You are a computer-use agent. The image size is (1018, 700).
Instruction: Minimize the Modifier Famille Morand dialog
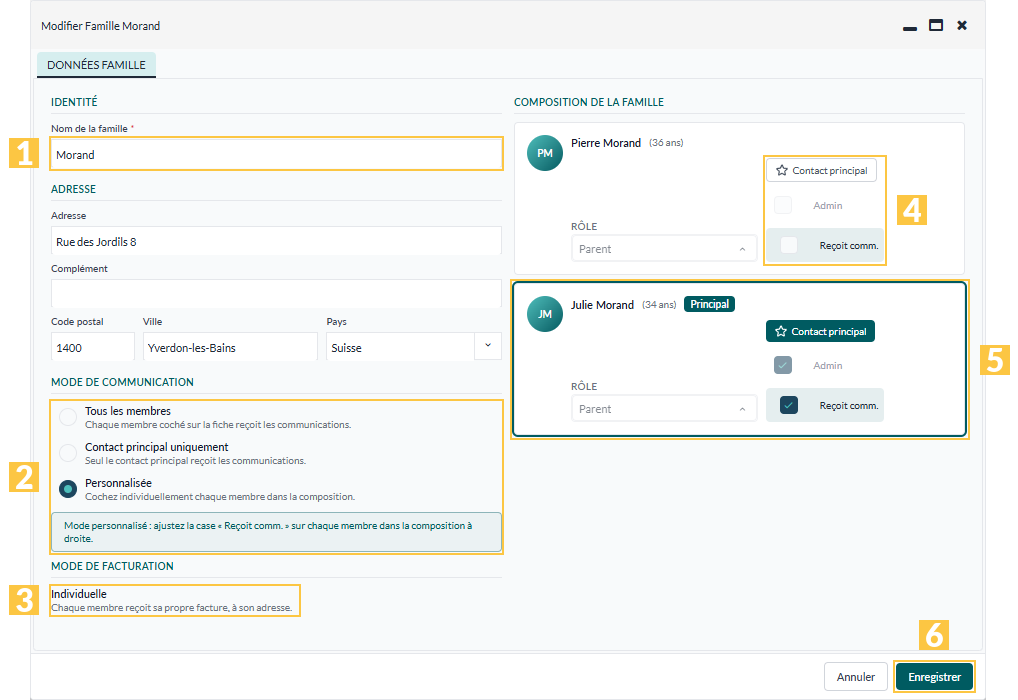[910, 27]
